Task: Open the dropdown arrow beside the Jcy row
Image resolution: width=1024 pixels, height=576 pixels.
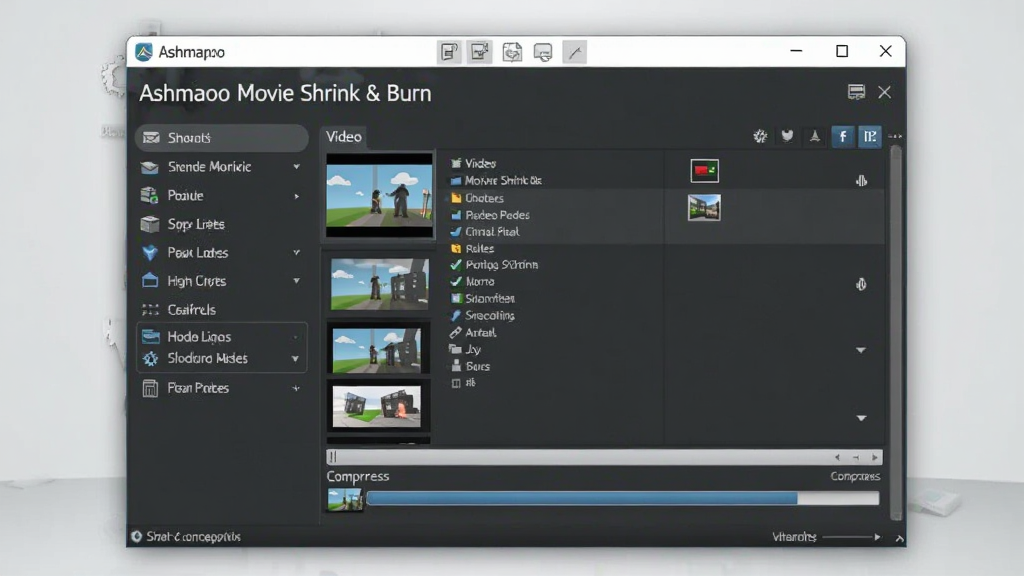Action: [x=861, y=350]
